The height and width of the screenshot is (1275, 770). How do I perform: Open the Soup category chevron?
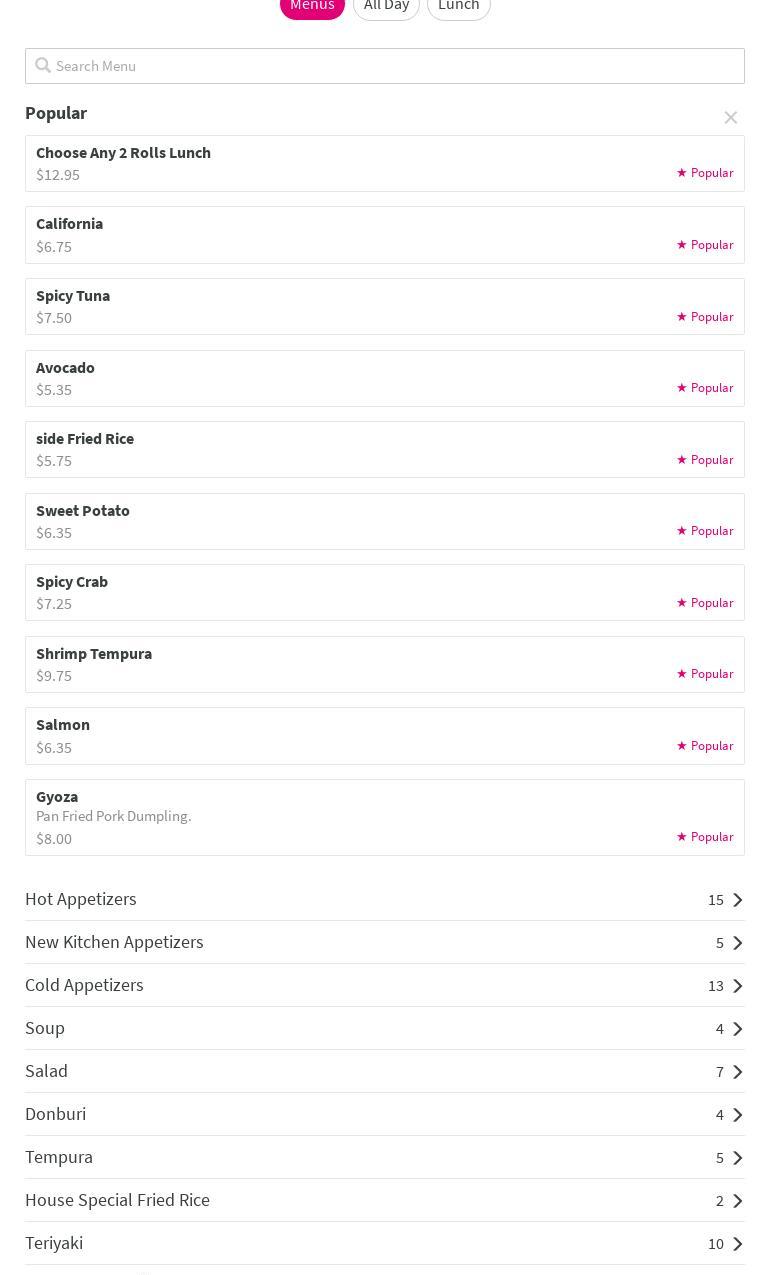(x=738, y=1029)
